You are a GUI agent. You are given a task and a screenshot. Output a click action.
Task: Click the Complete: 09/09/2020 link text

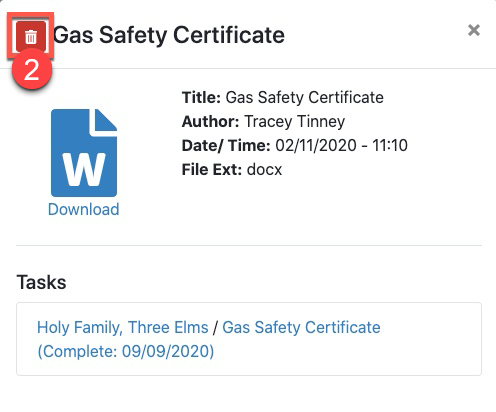[126, 351]
